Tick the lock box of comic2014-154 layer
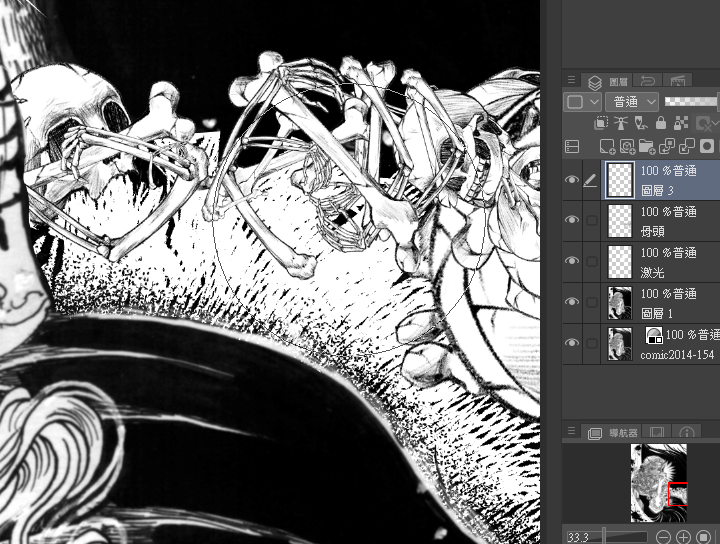This screenshot has width=720, height=544. pos(592,343)
